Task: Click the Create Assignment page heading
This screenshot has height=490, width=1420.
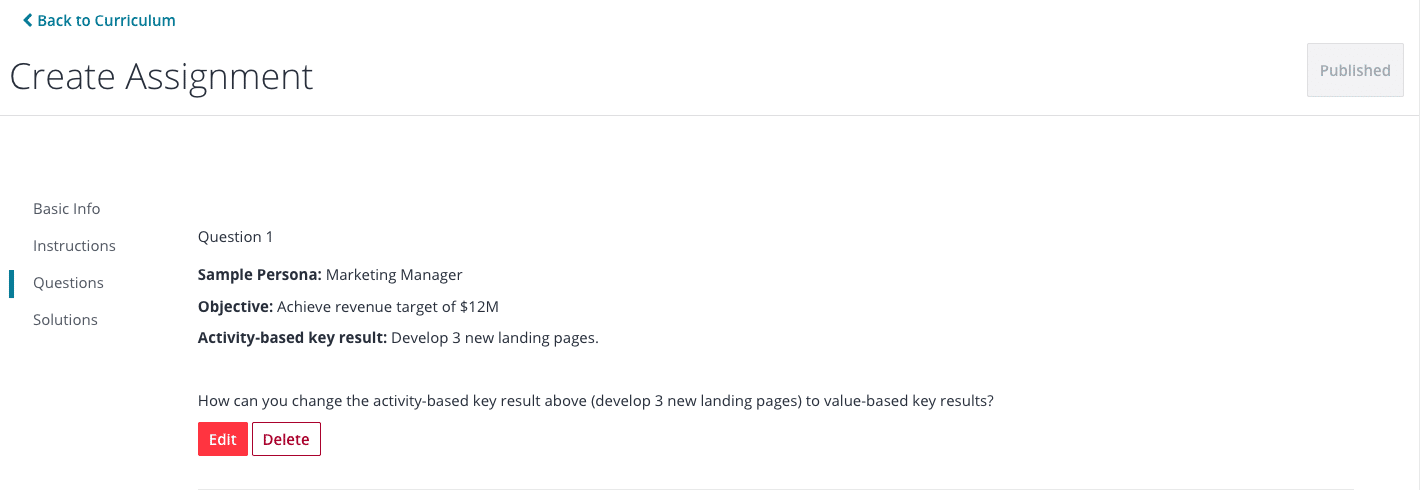Action: click(x=162, y=76)
